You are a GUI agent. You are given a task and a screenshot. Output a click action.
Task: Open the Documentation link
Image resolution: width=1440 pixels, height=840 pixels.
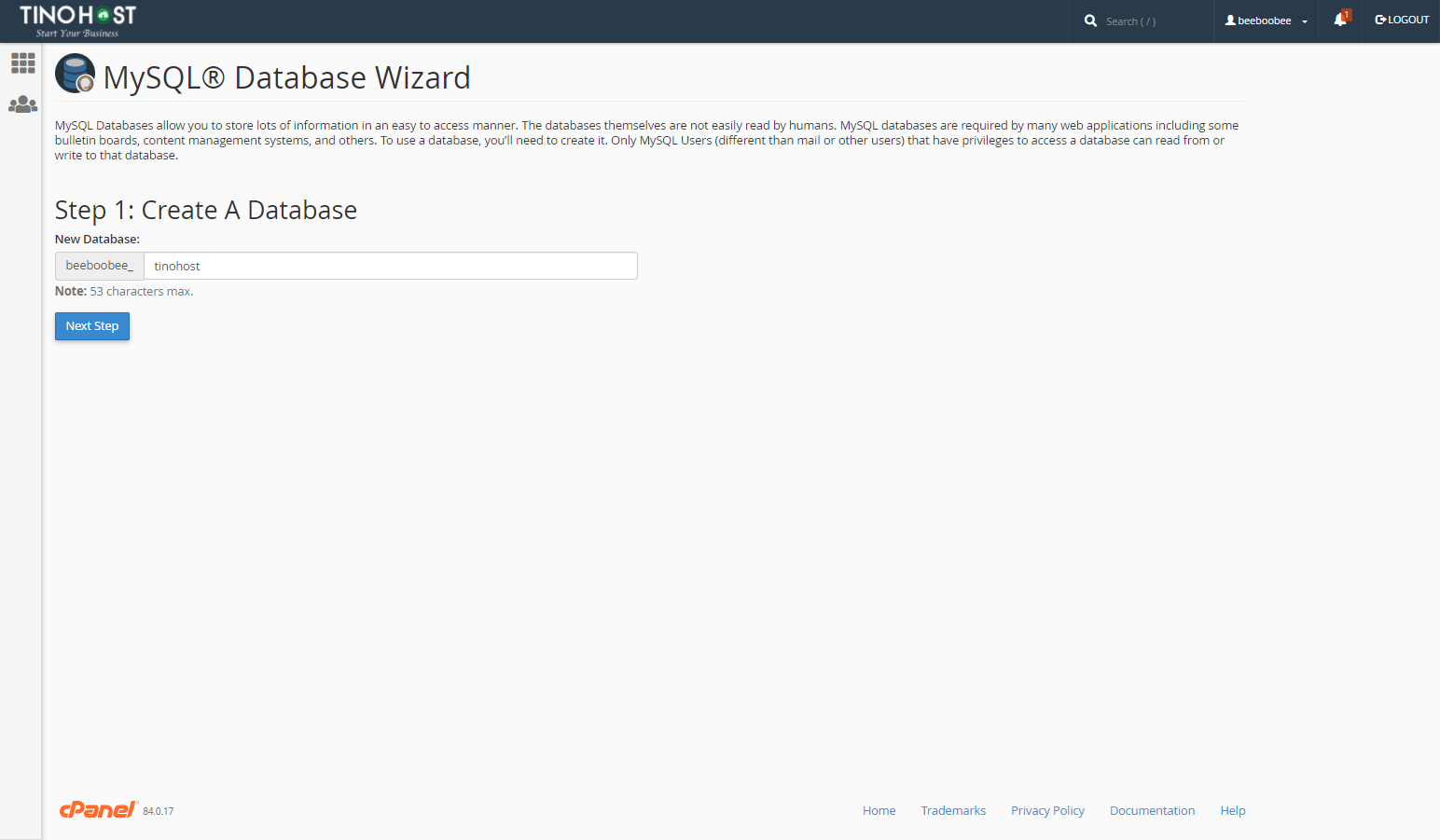(1152, 811)
